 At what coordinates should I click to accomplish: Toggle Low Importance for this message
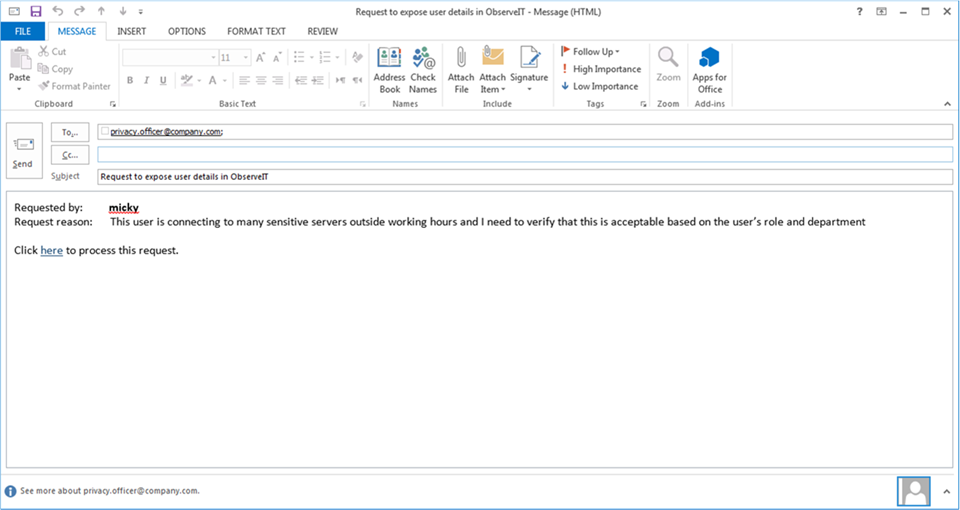[599, 86]
